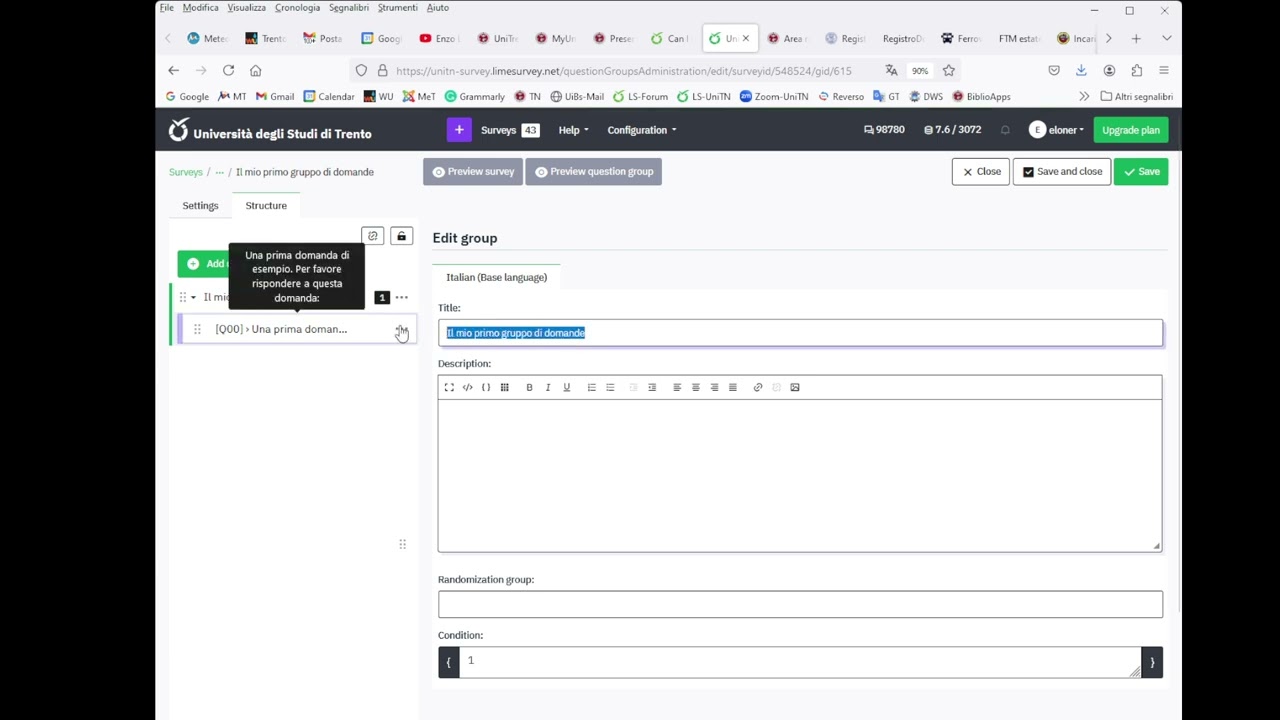Open a new browser tab

1136,38
